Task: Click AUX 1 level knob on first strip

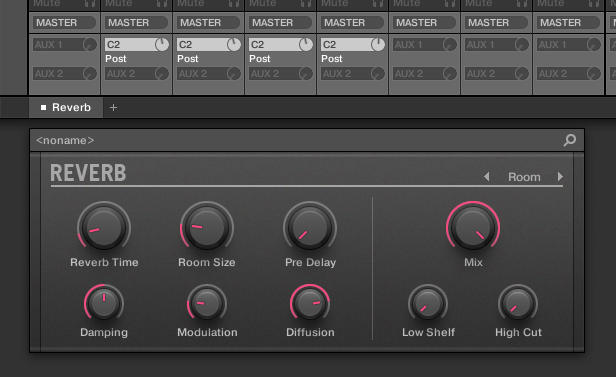Action: [90, 45]
